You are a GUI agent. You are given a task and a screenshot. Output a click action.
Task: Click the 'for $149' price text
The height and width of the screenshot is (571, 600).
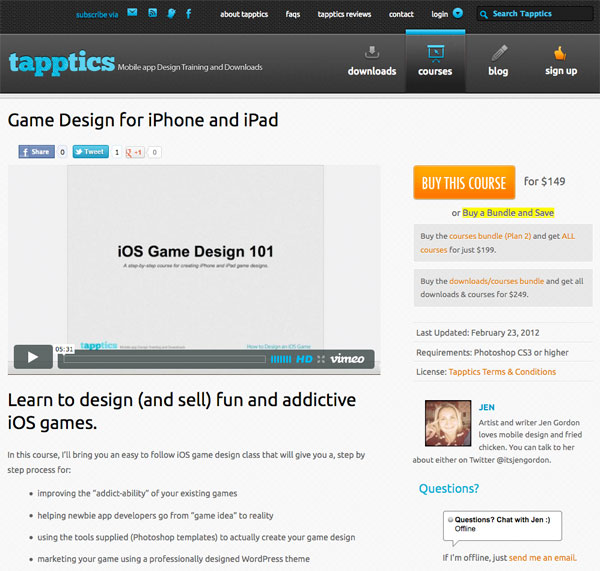click(x=545, y=181)
